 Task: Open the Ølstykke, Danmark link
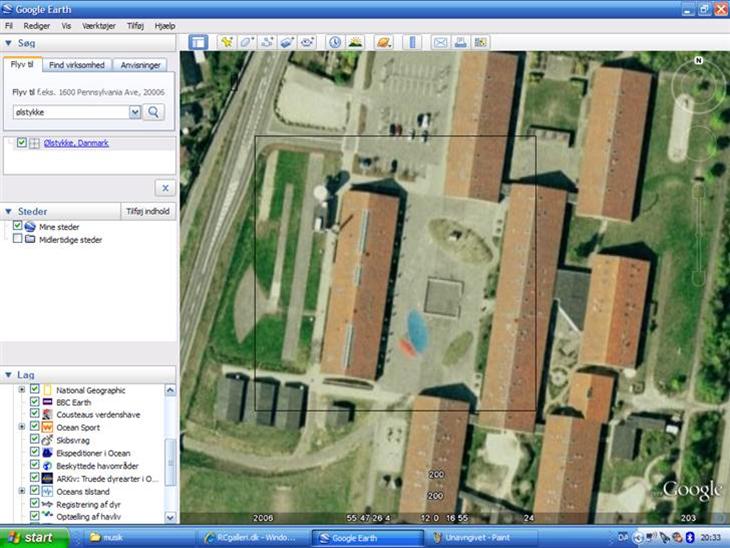pos(76,143)
